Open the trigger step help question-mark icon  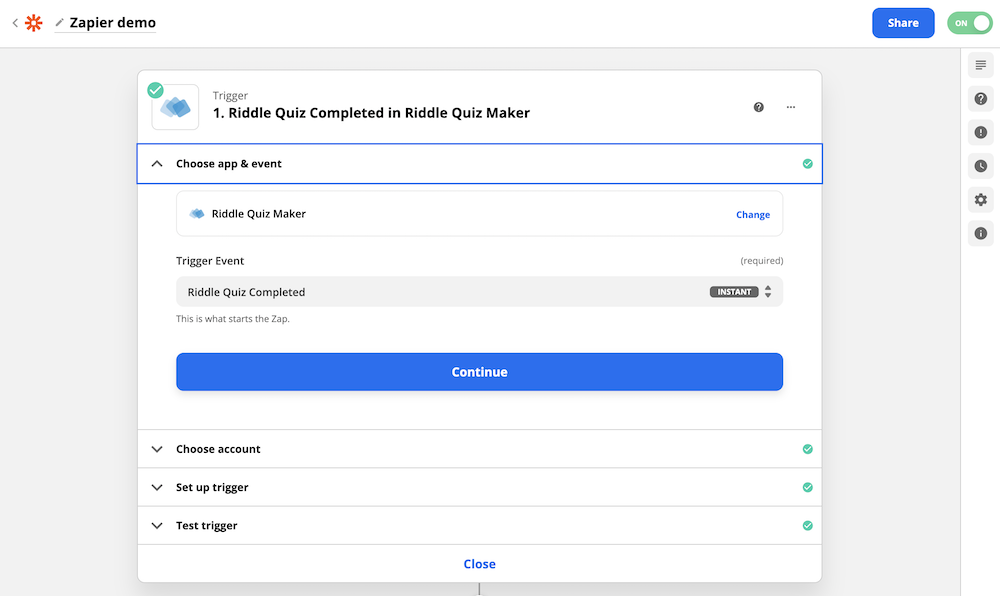coord(758,107)
